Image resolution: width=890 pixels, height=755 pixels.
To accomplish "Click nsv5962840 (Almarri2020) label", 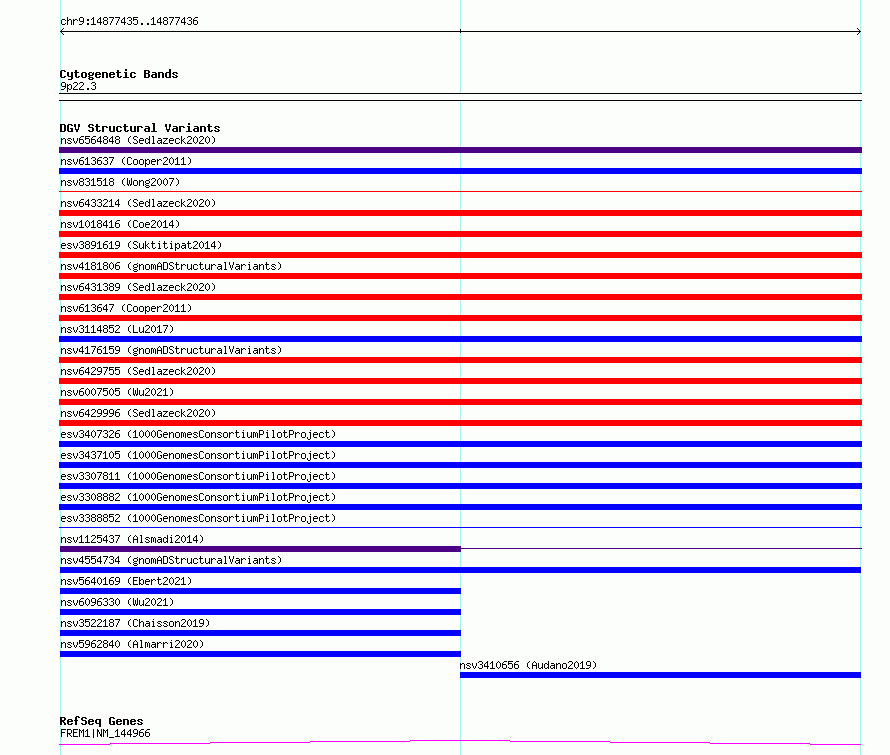I will 132,644.
